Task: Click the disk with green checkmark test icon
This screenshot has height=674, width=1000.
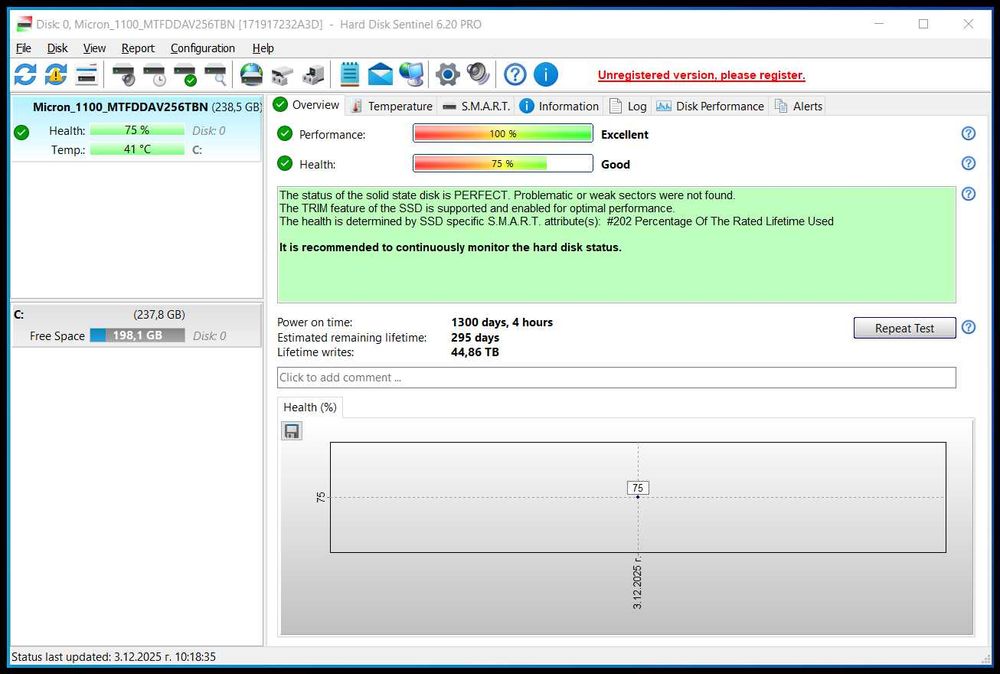Action: tap(185, 75)
